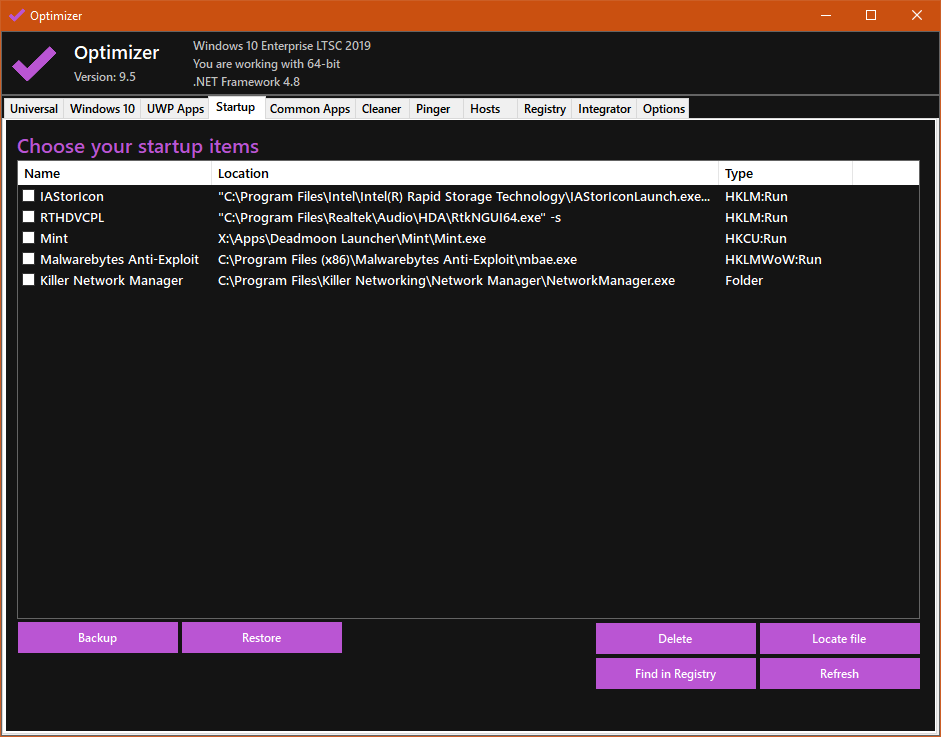Click the Locate file button
Viewport: 941px width, 737px height.
tap(839, 639)
